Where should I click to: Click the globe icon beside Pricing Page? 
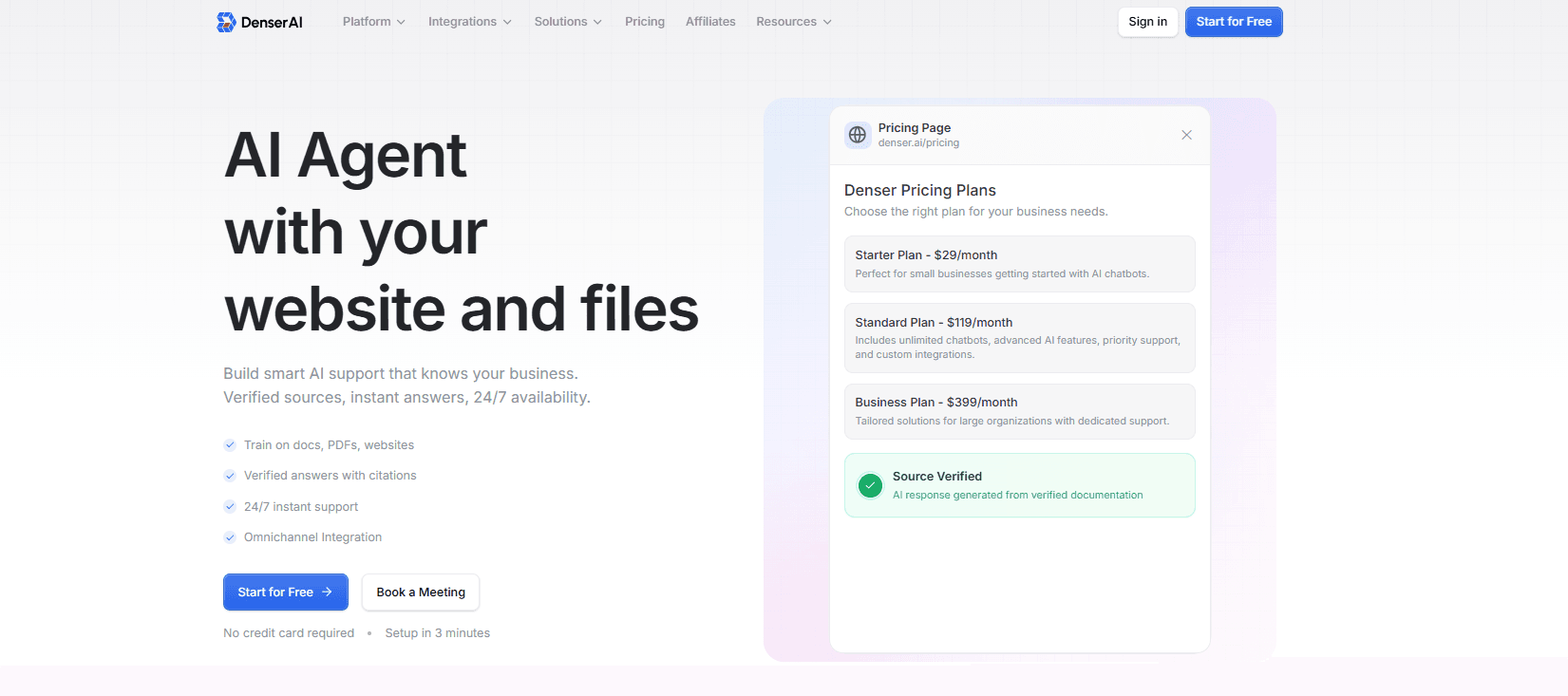858,135
